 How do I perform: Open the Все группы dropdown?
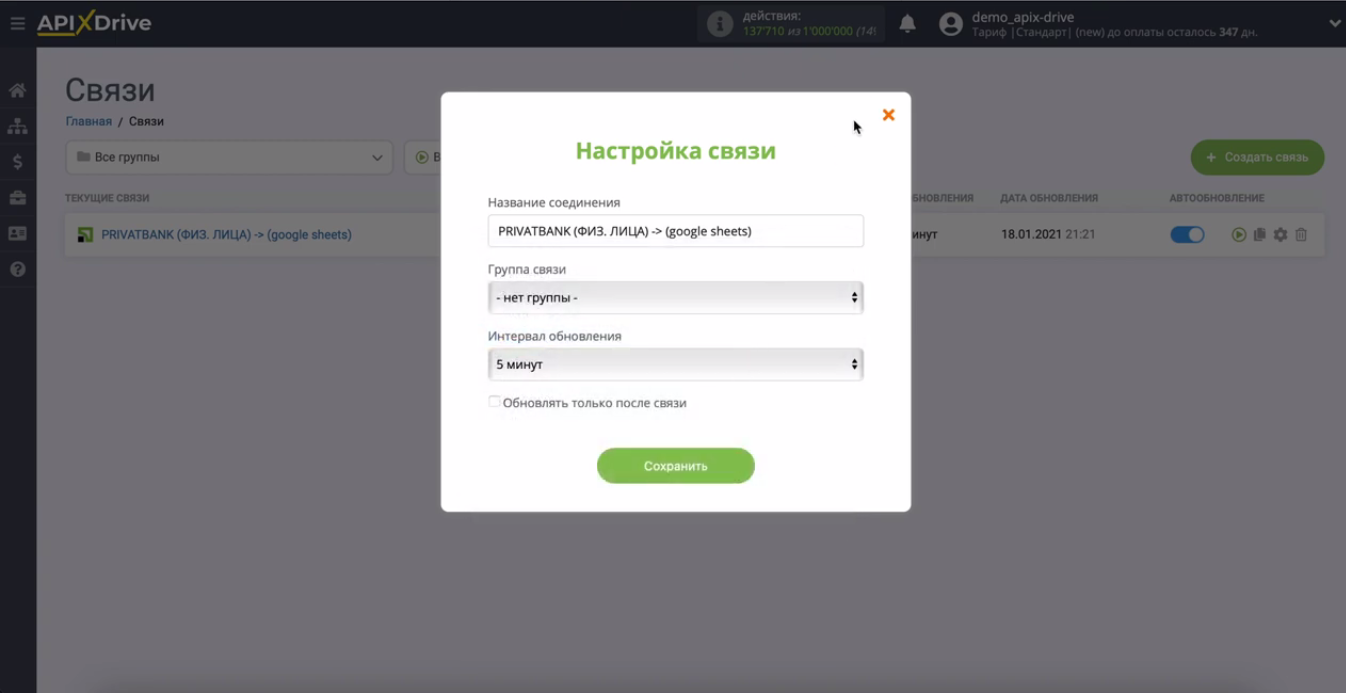coord(229,157)
